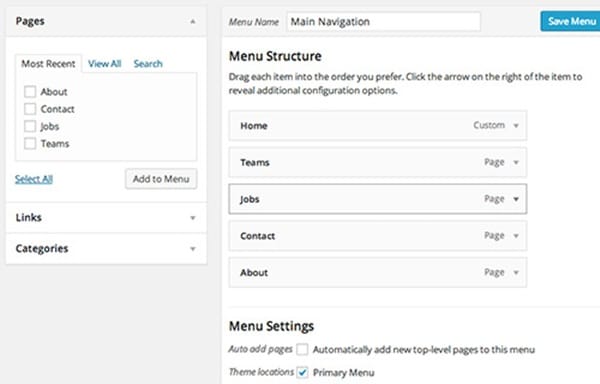Click the Select All link

coord(34,179)
